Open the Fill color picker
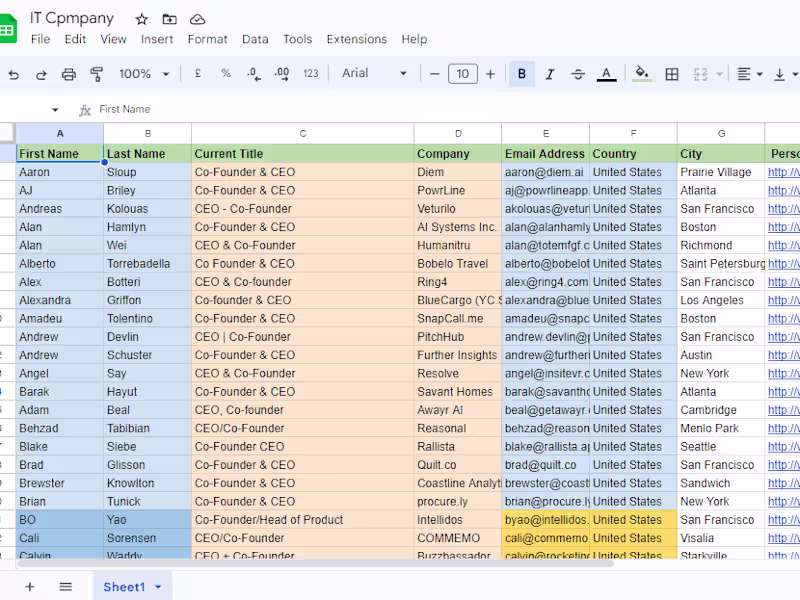The image size is (800, 600). point(642,74)
